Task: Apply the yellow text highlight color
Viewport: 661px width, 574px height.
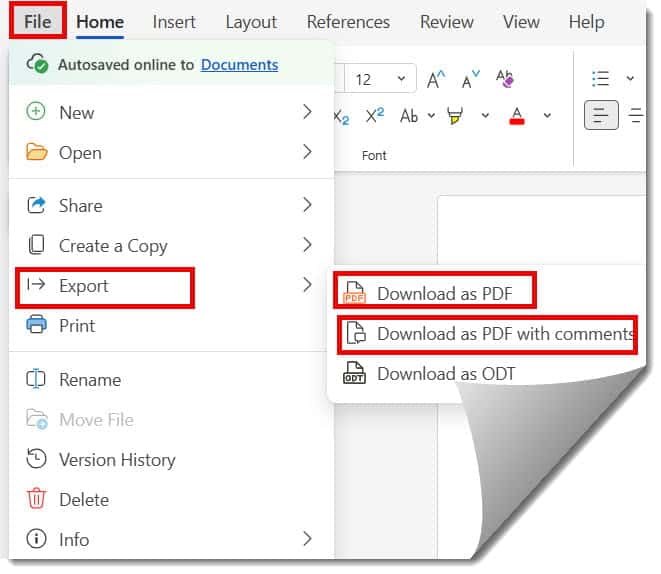Action: [455, 115]
